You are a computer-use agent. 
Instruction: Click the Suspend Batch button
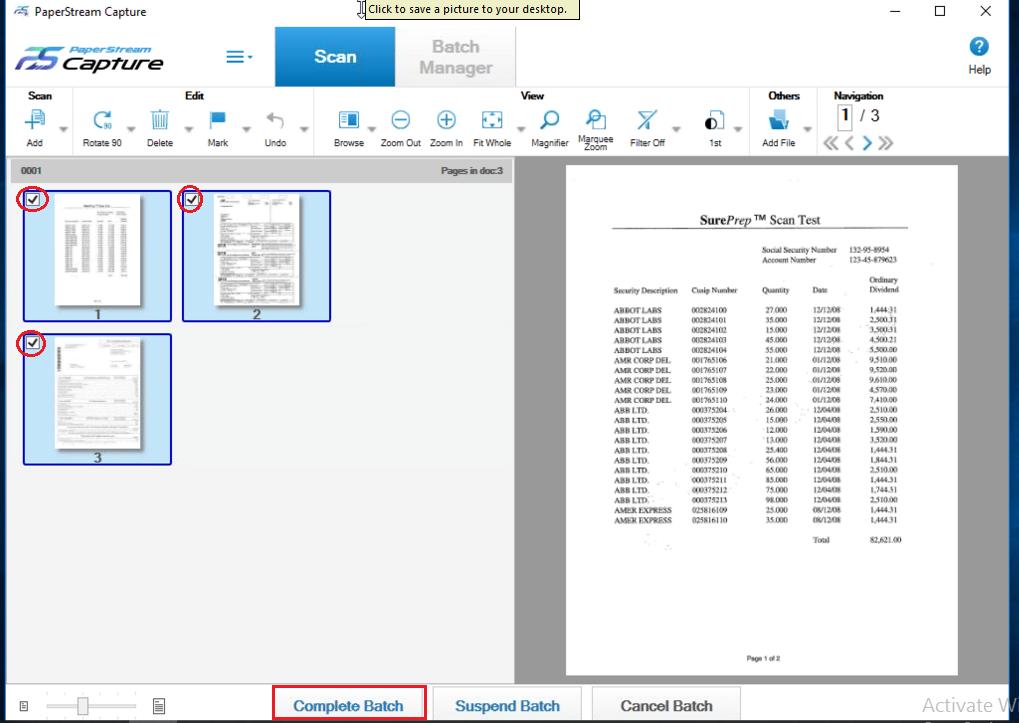[x=507, y=705]
